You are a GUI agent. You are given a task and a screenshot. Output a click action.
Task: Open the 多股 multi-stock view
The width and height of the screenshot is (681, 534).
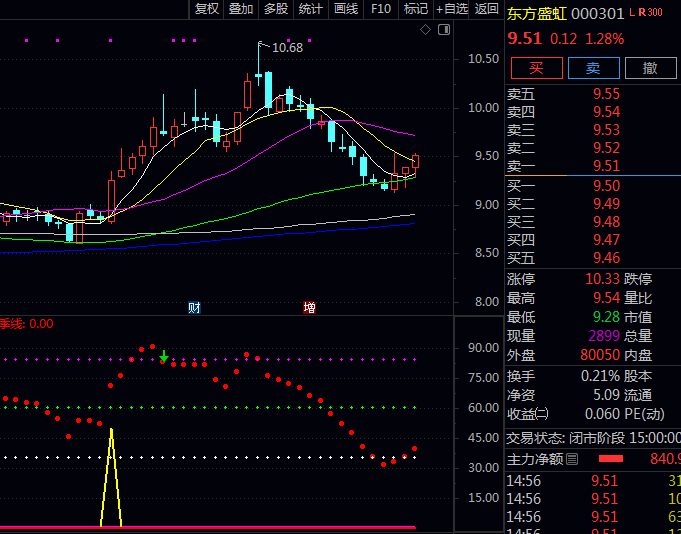[x=276, y=9]
